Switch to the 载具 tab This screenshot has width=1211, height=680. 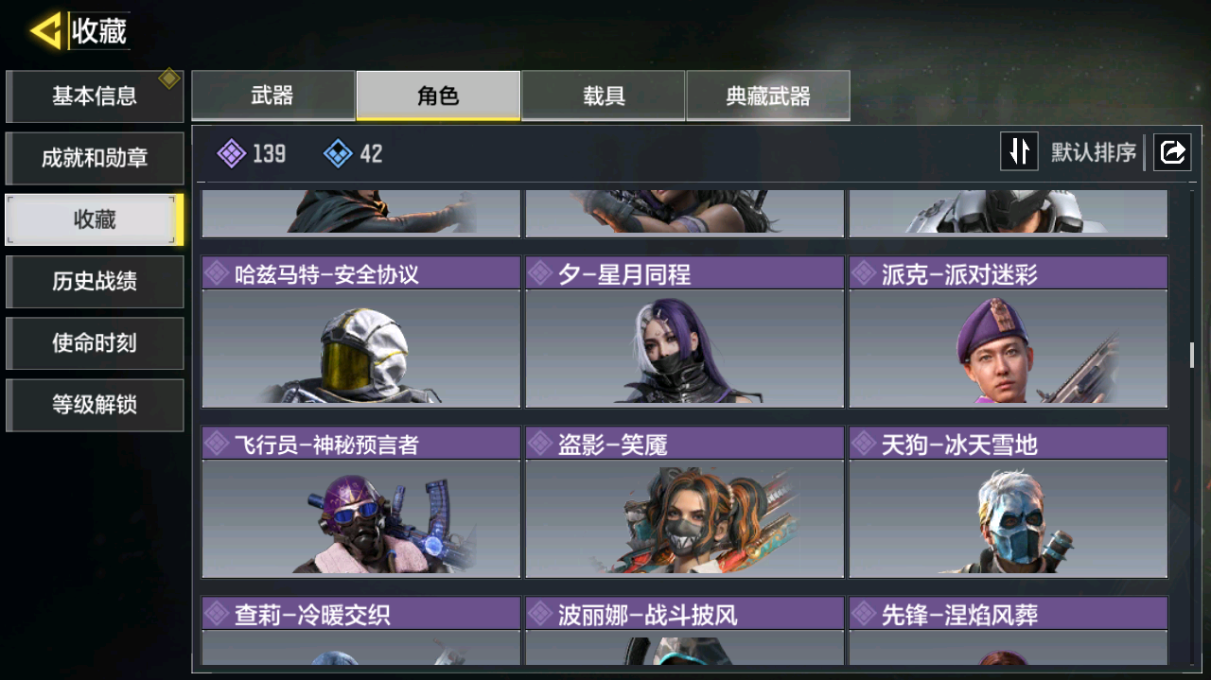(604, 96)
